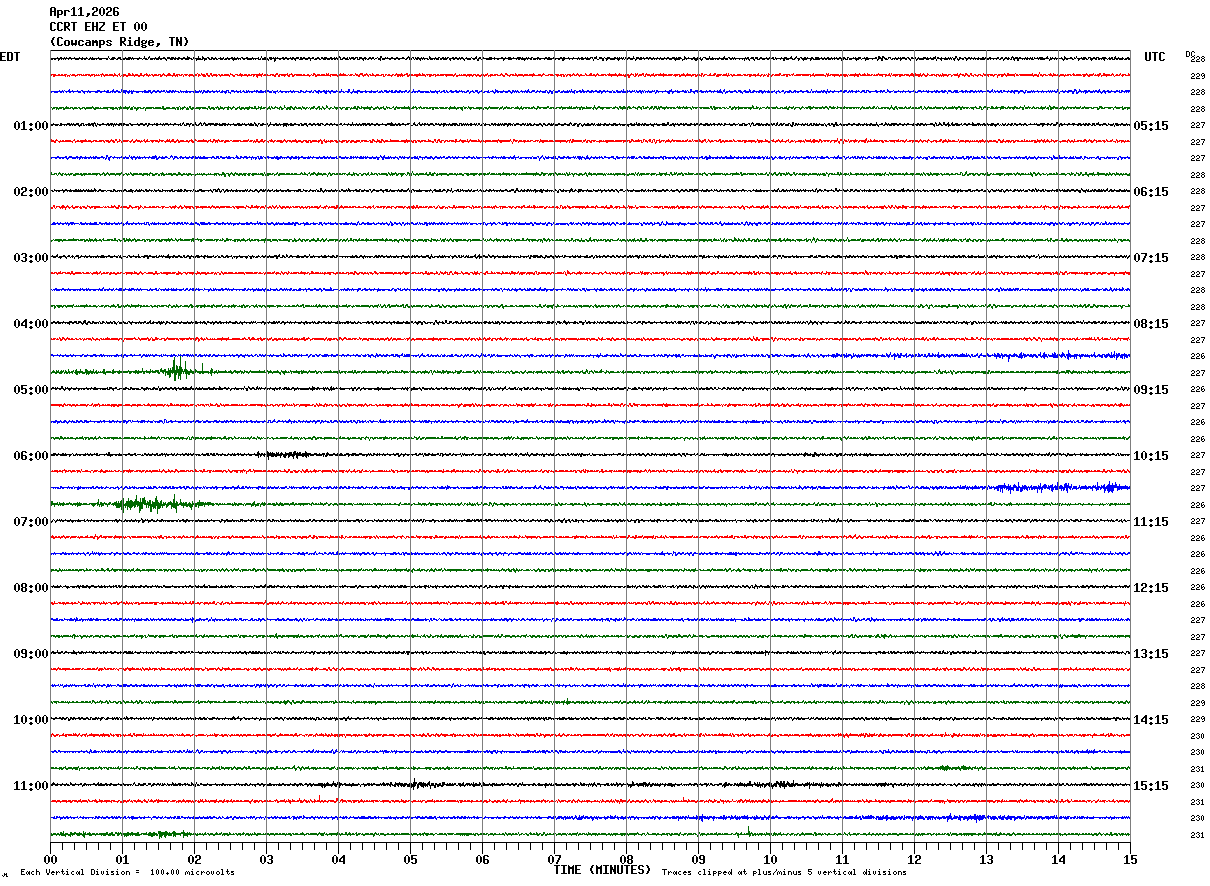Image resolution: width=1210 pixels, height=886 pixels.
Task: Select the 04:00 EDT hour label
Action: 31,324
